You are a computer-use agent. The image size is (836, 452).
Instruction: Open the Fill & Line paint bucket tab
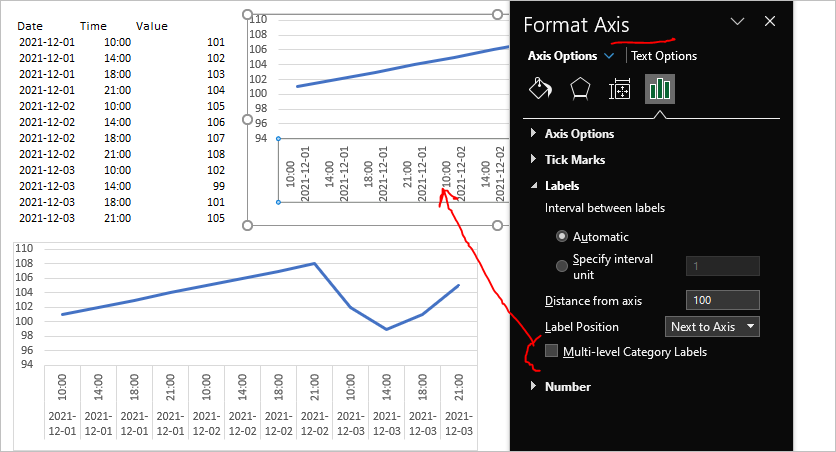point(540,88)
